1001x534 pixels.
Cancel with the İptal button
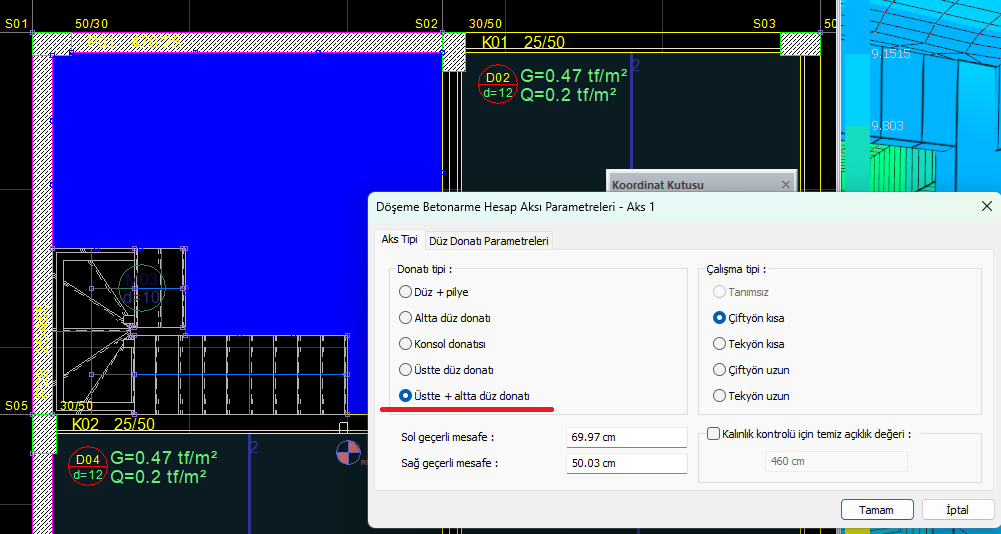958,510
